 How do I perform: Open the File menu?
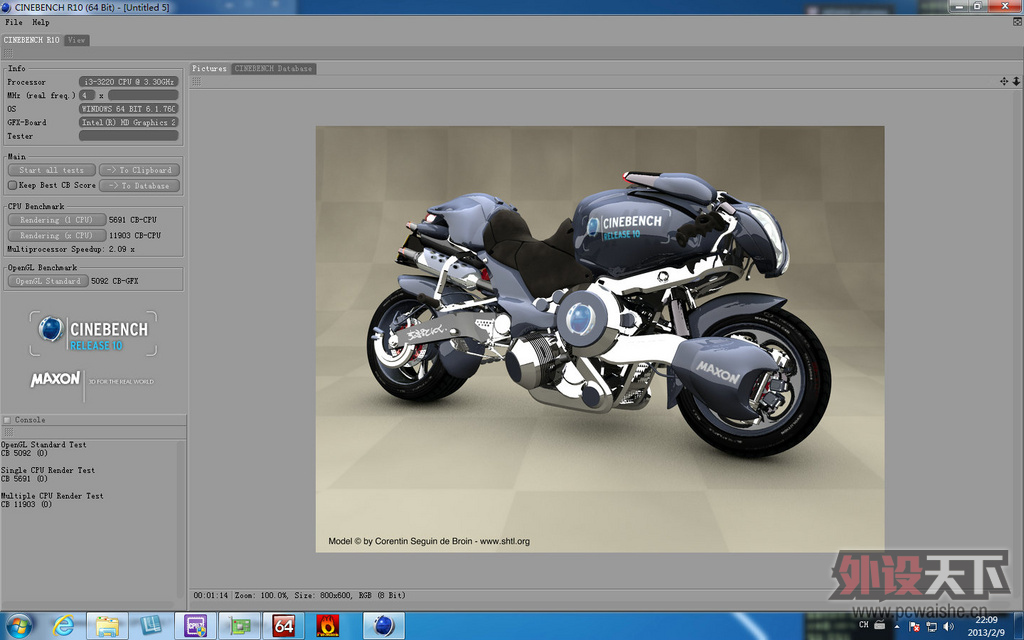[x=14, y=22]
